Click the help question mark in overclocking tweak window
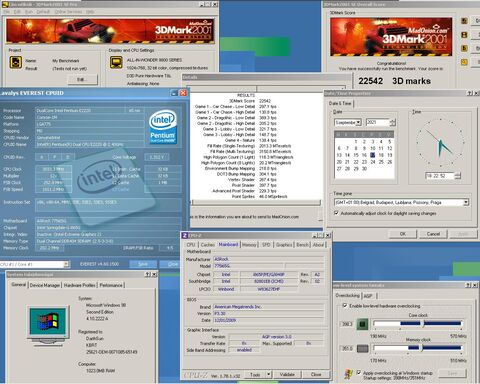This screenshot has width=480, height=384. 469,285
